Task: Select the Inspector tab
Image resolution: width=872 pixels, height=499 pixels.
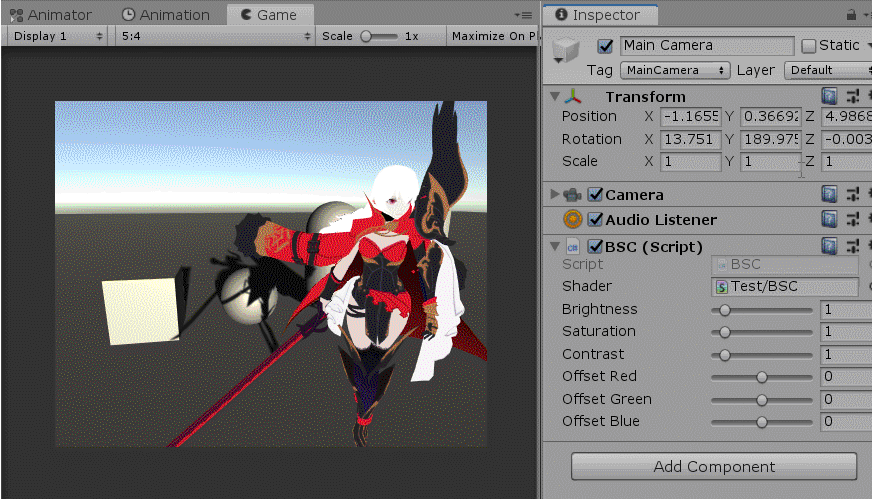Action: click(600, 14)
